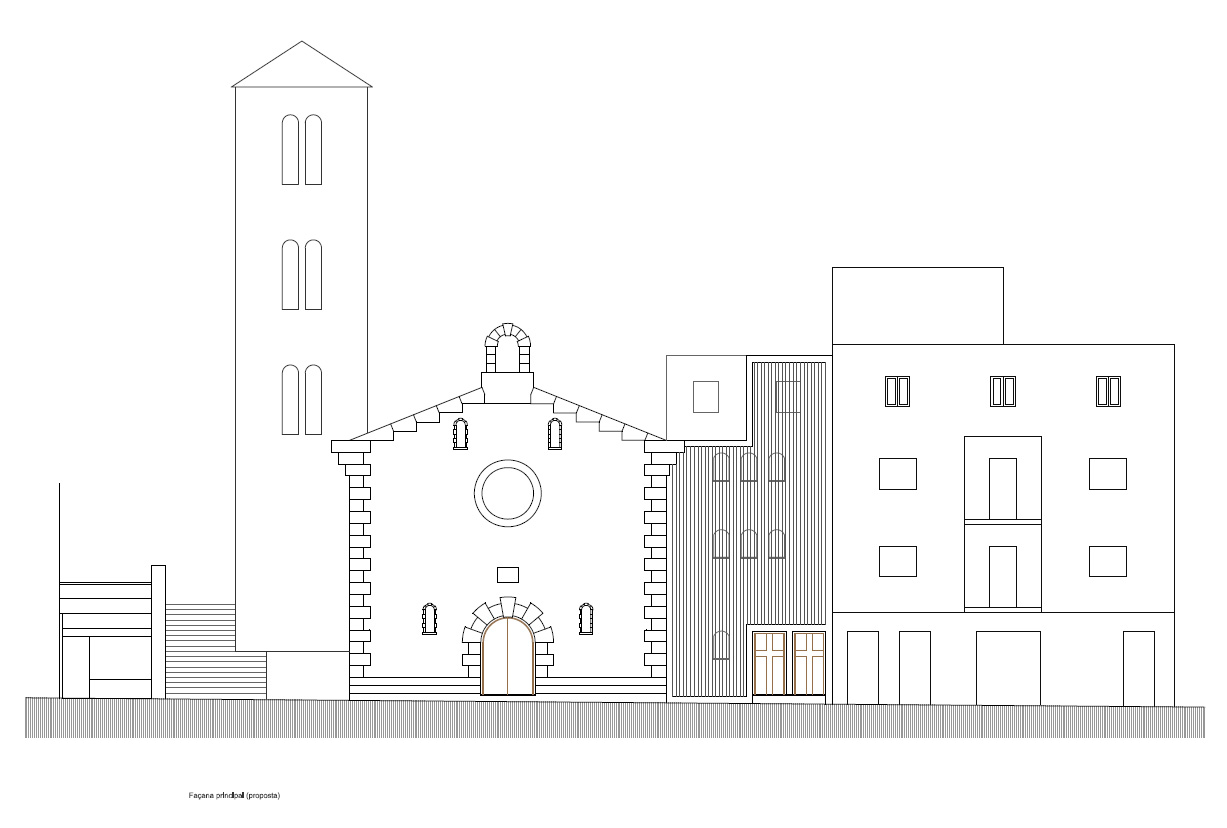The width and height of the screenshot is (1227, 828).
Task: Click the hatched ground strip below the buildings
Action: [x=614, y=720]
